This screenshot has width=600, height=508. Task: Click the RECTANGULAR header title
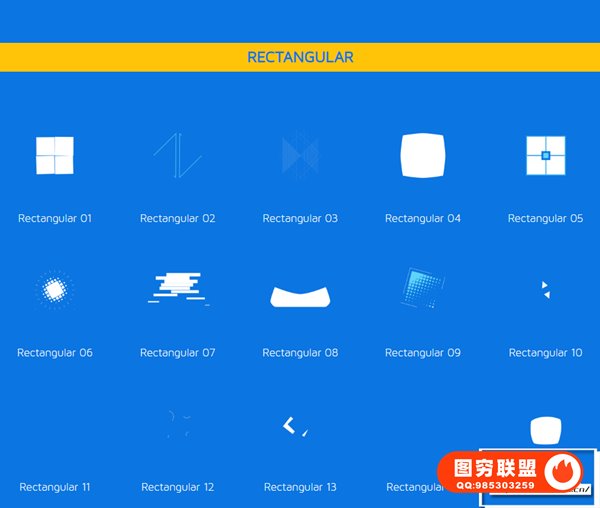point(300,57)
